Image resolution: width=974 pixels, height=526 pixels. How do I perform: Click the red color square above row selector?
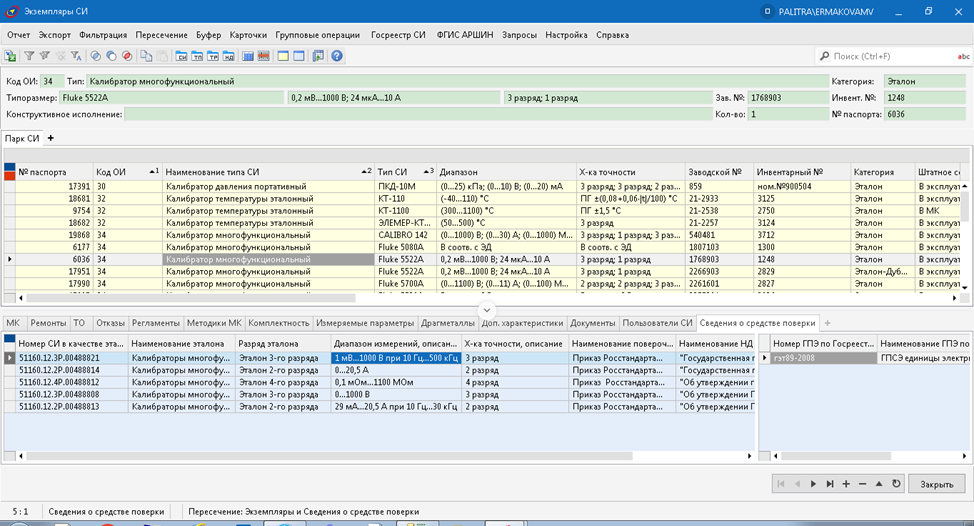point(9,176)
